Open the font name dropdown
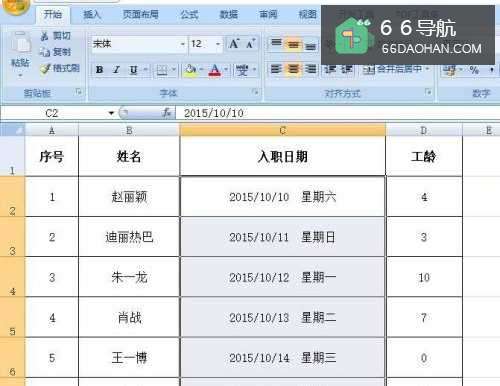The height and width of the screenshot is (386, 500). (x=183, y=44)
